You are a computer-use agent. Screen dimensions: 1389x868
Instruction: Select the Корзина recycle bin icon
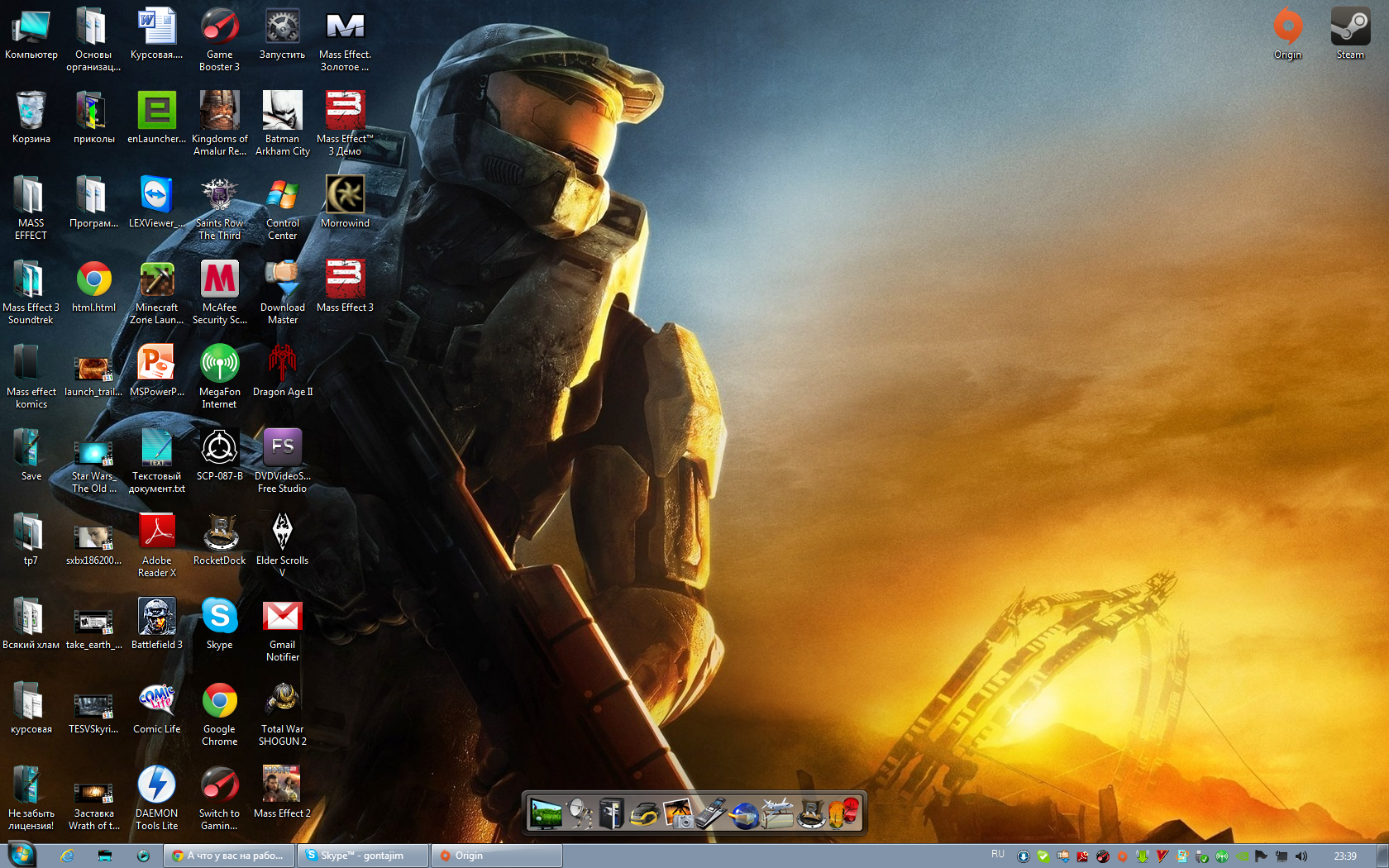31,117
